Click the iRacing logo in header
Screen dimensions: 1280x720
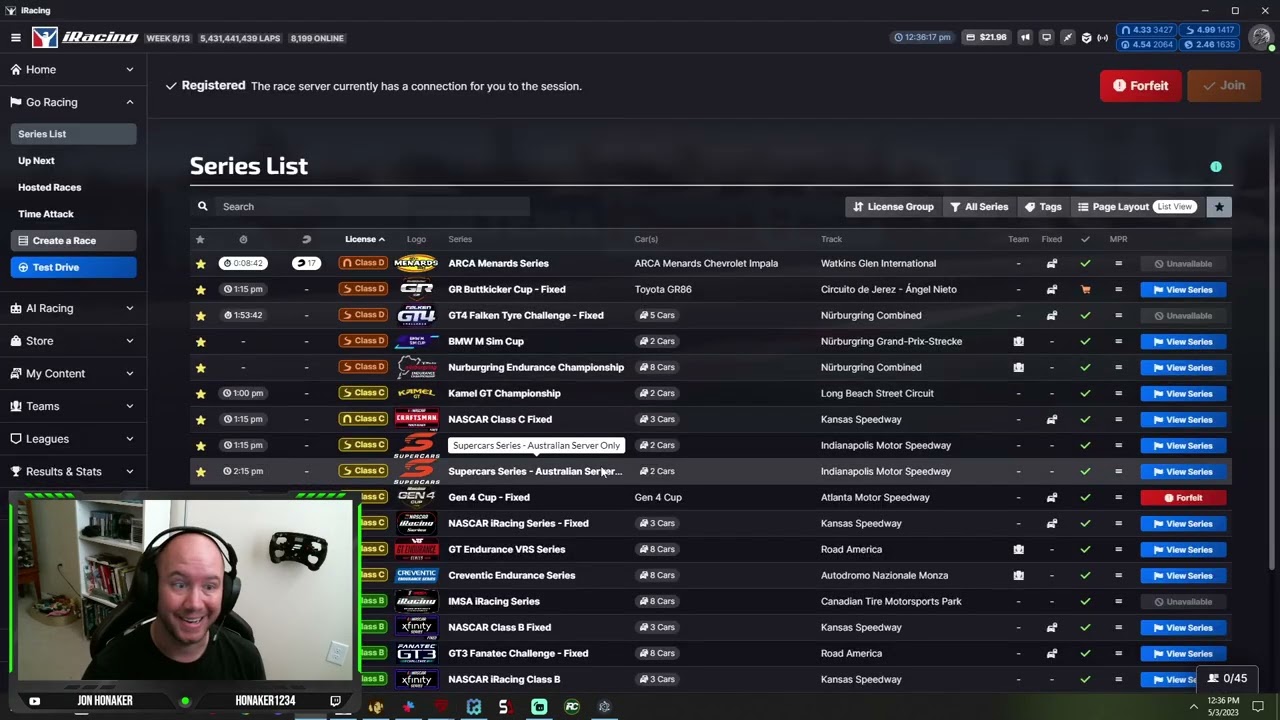pos(85,37)
